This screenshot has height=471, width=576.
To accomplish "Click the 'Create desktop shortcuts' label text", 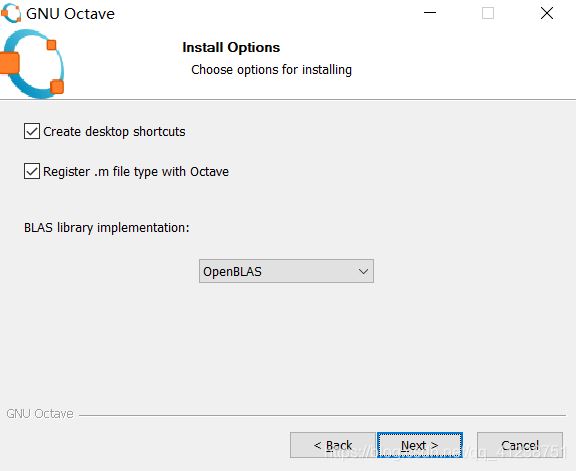I will coord(114,132).
